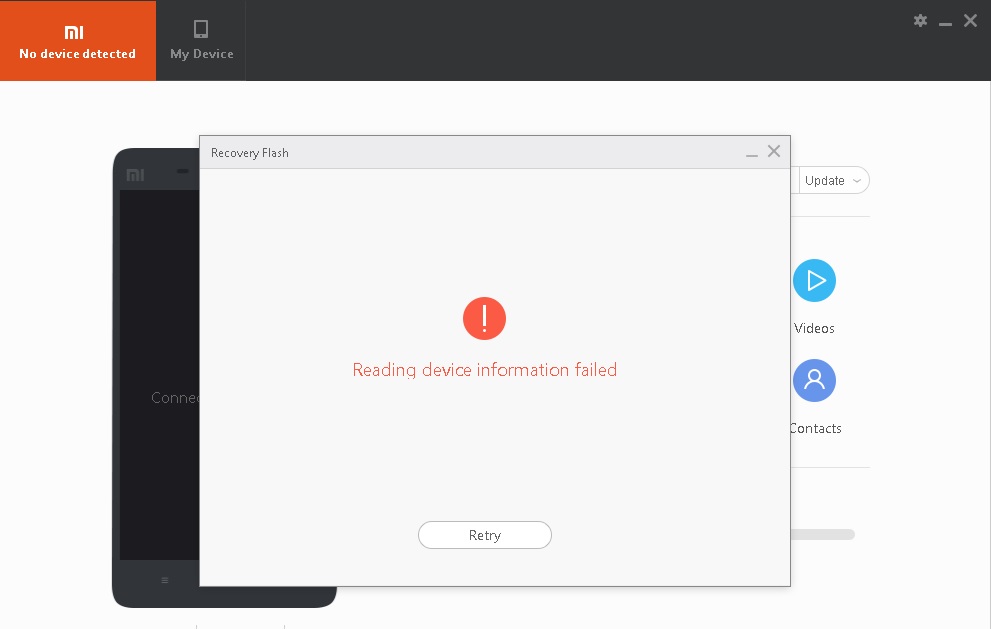Viewport: 991px width, 629px height.
Task: Minimize the Recovery Flash dialog
Action: pyautogui.click(x=752, y=153)
